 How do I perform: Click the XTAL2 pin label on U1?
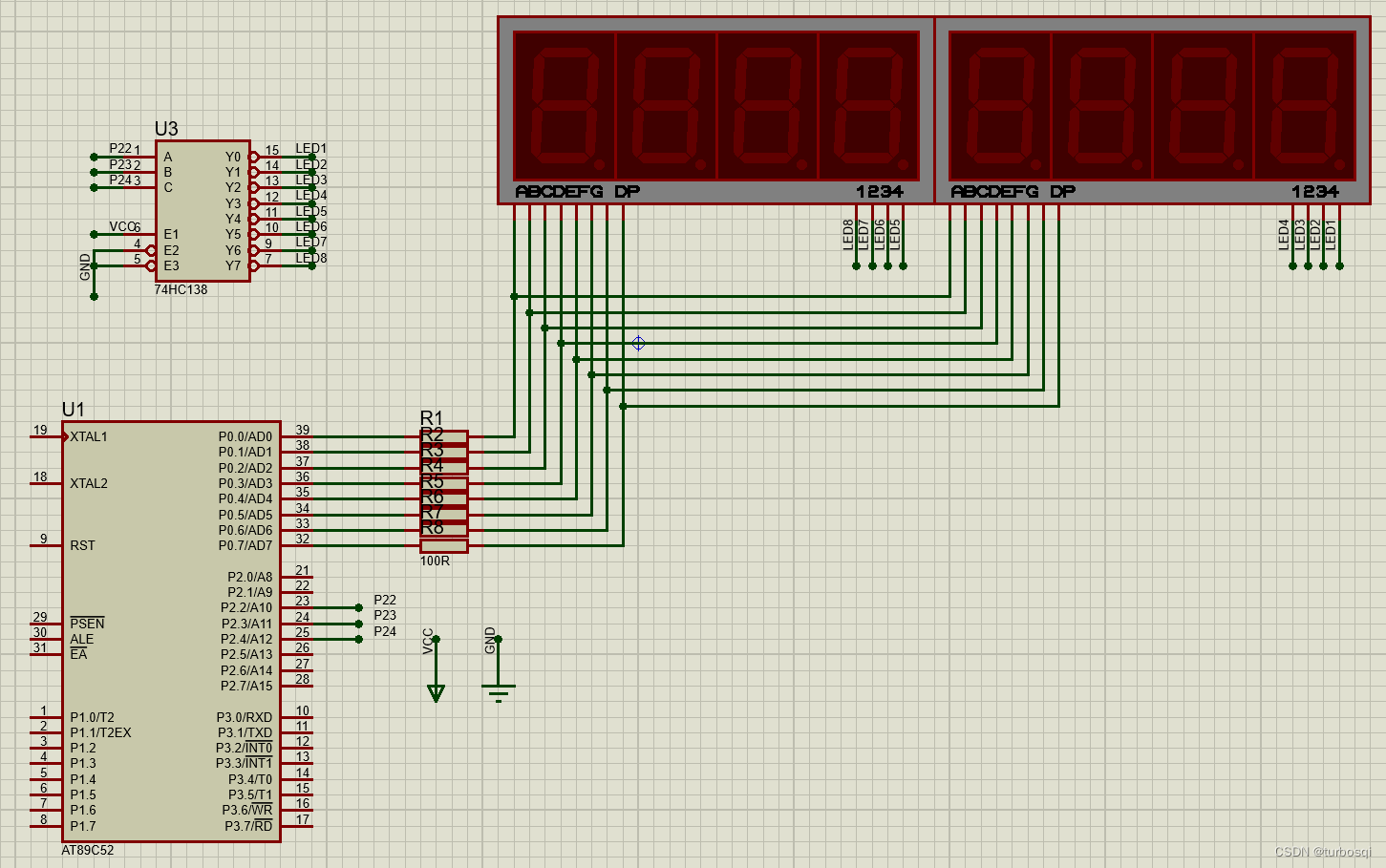(89, 484)
